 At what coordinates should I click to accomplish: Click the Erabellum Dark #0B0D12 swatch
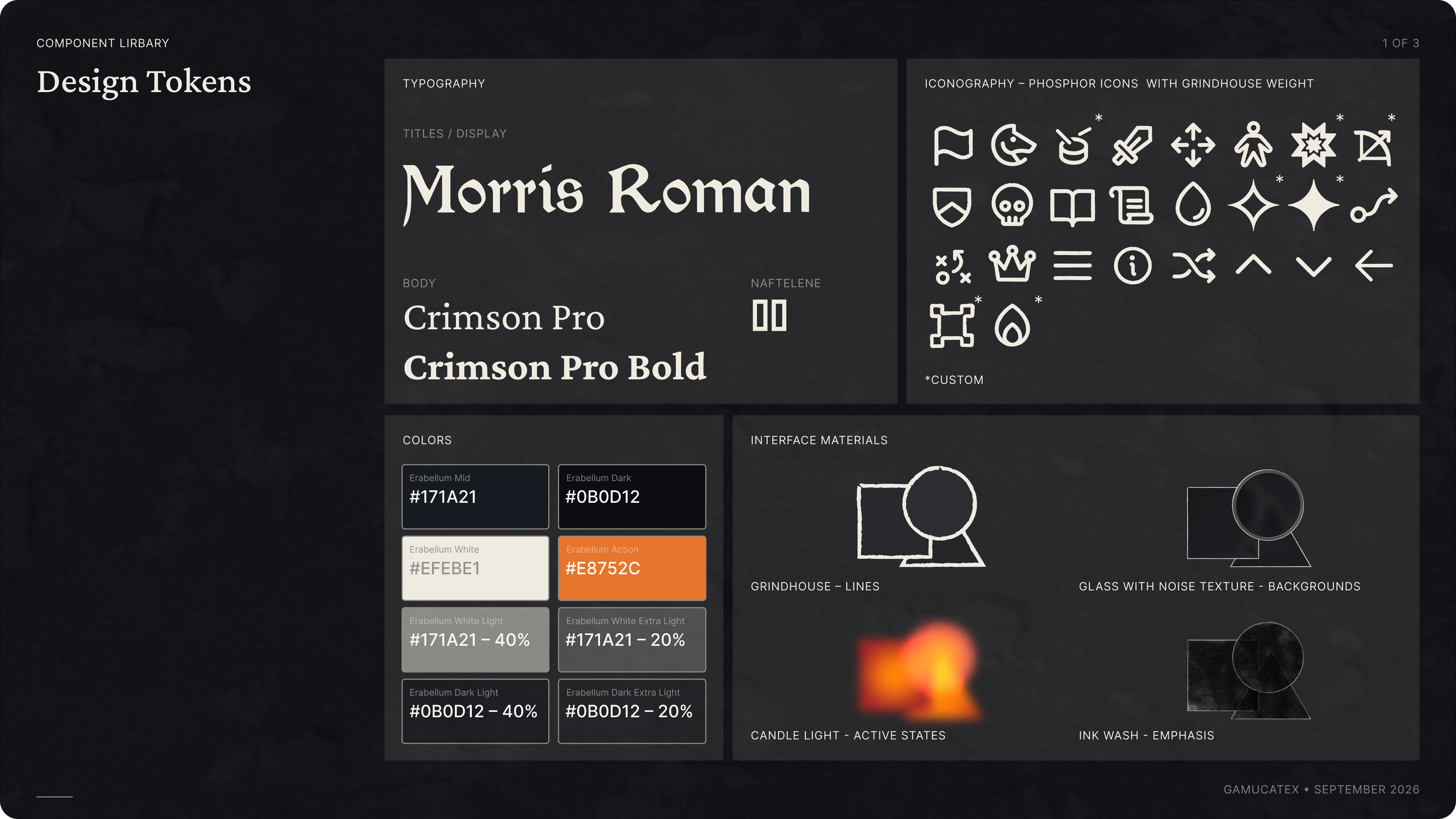[x=632, y=496]
